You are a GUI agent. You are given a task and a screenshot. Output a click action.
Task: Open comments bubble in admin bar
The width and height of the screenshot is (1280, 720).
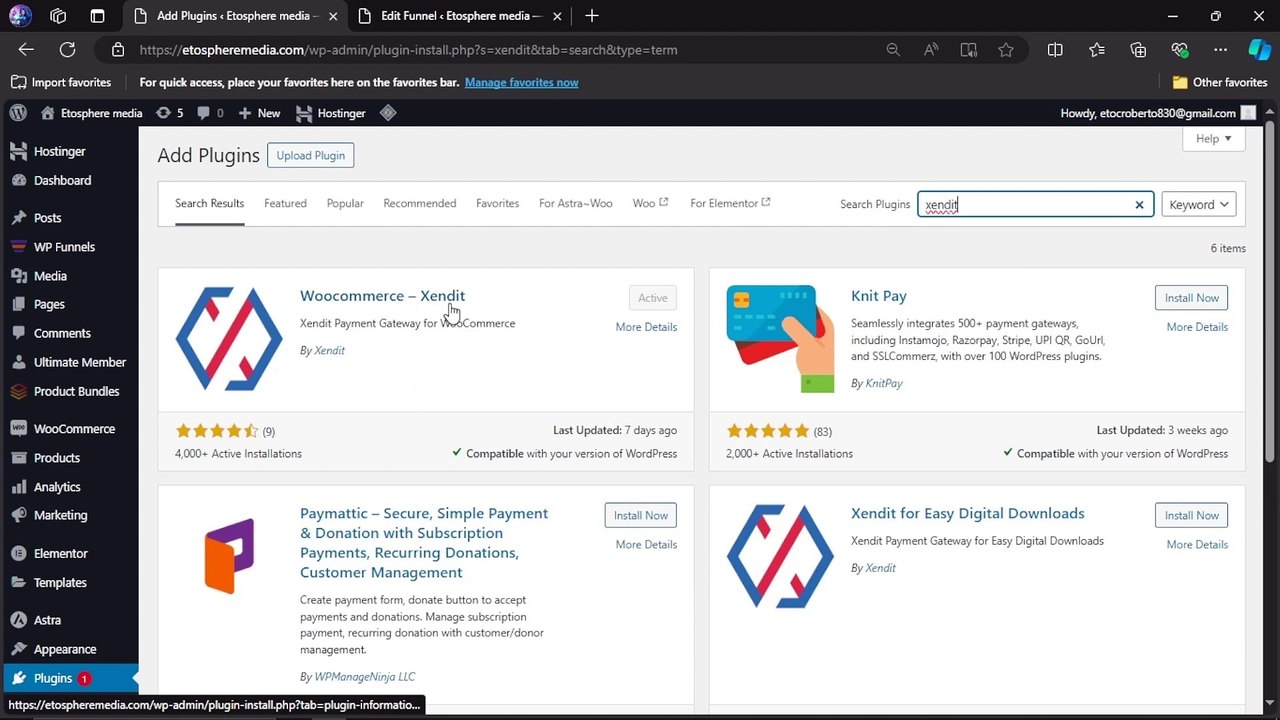210,113
